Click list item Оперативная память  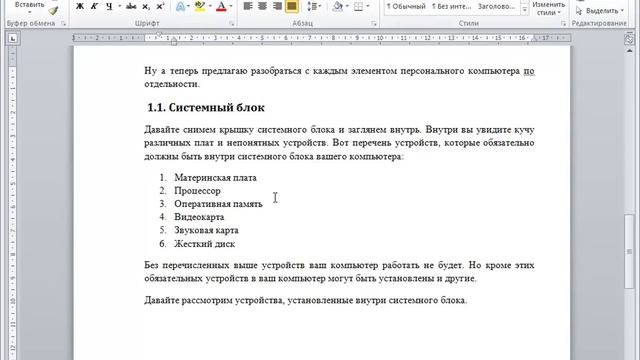coord(218,204)
